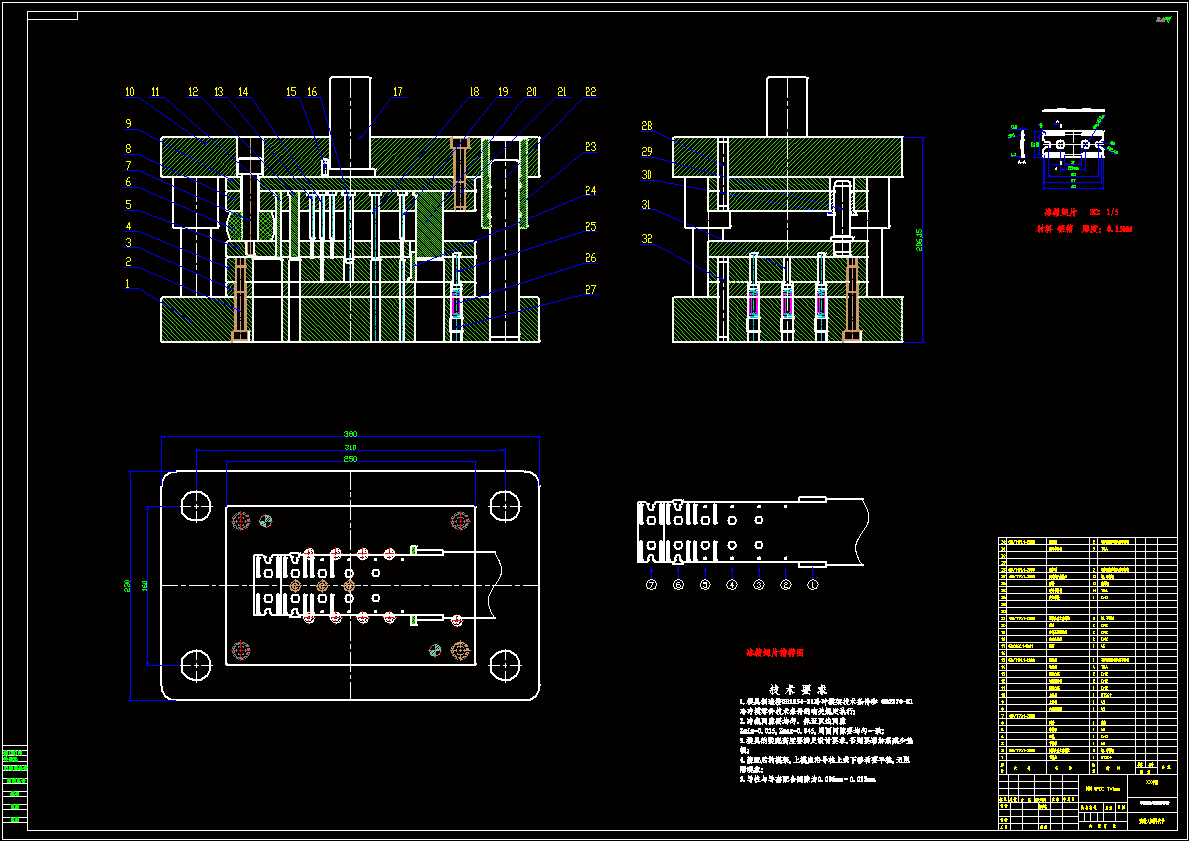Select part callout number 32

(x=647, y=239)
